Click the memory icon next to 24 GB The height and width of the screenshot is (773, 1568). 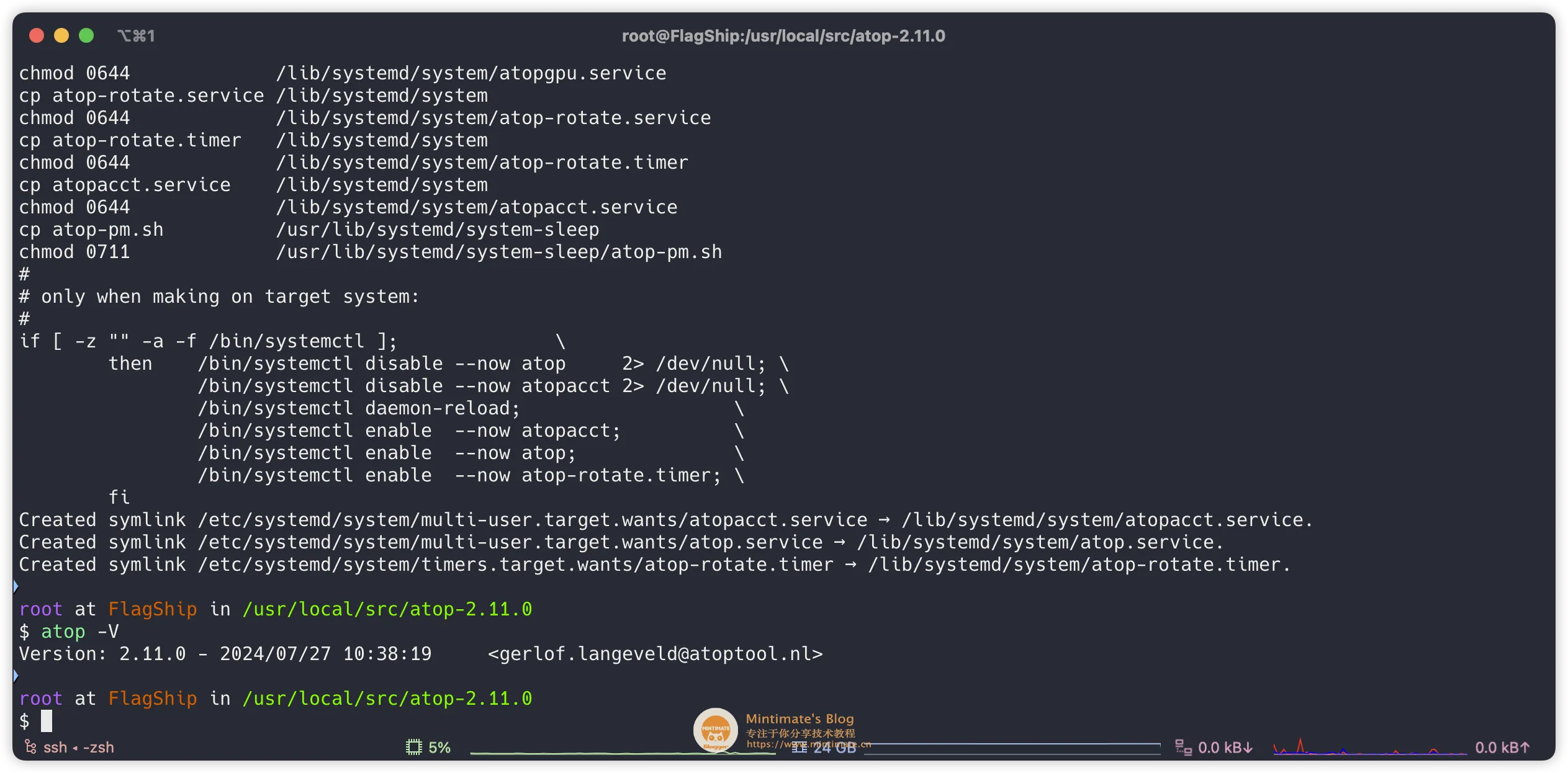(x=800, y=748)
